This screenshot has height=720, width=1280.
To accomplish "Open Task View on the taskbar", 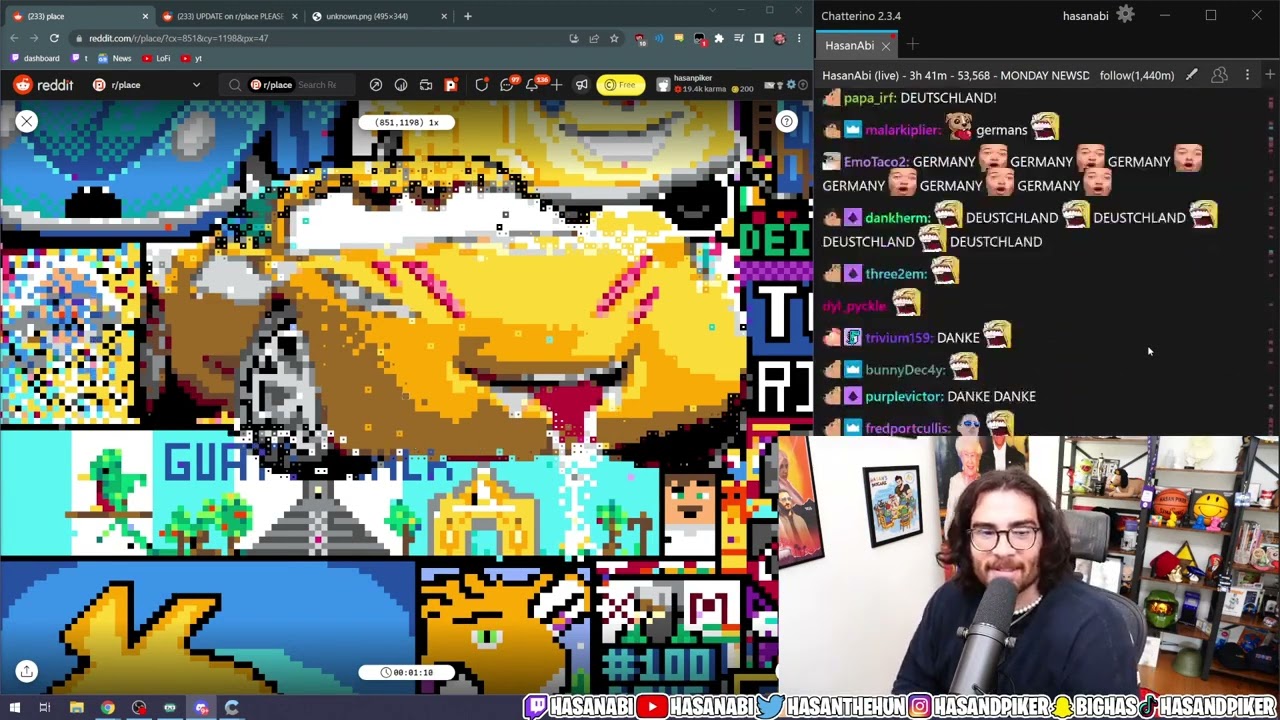I will click(x=45, y=708).
